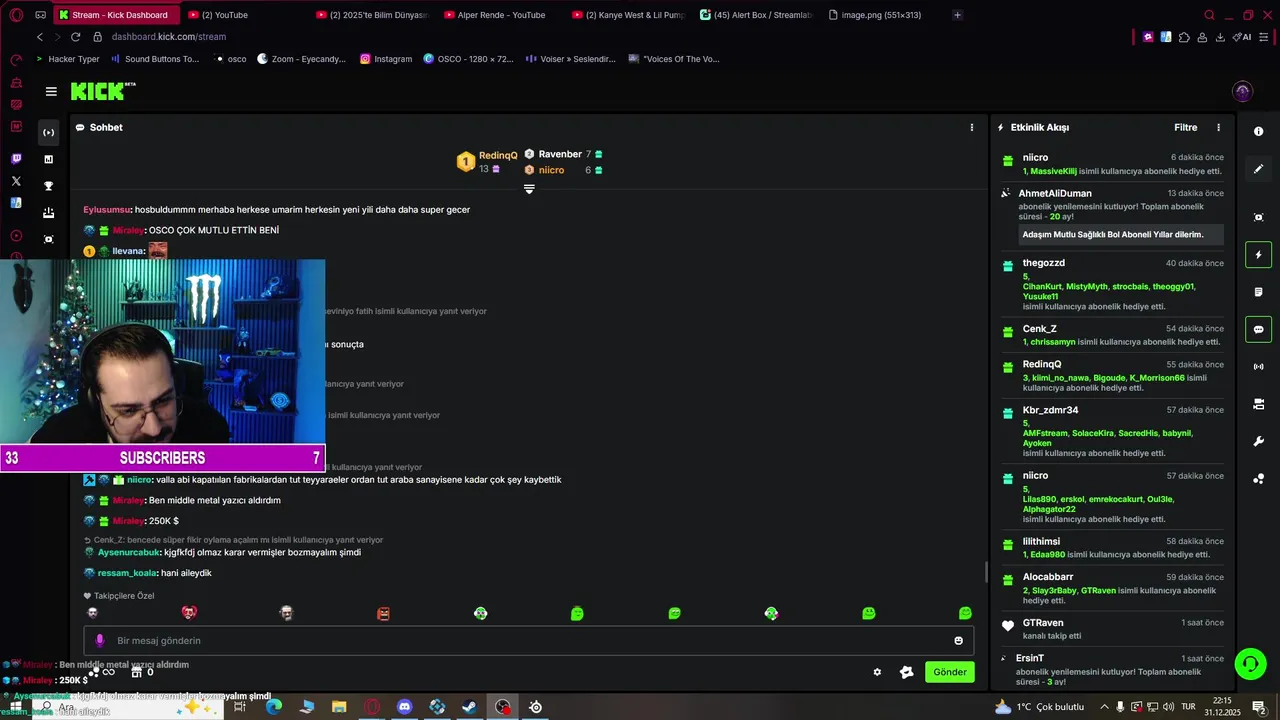Image resolution: width=1280 pixels, height=720 pixels.
Task: Toggle the lightning activity feed icon
Action: (x=1258, y=255)
